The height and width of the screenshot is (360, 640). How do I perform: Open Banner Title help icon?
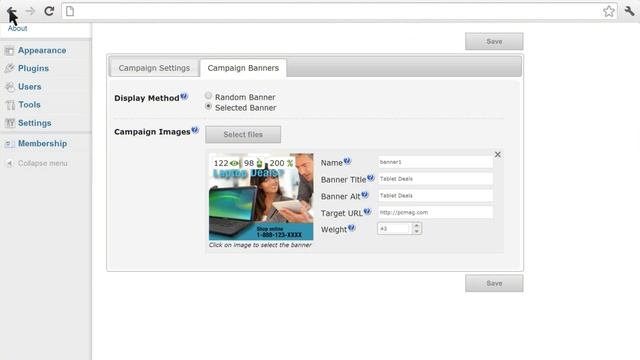tap(371, 178)
